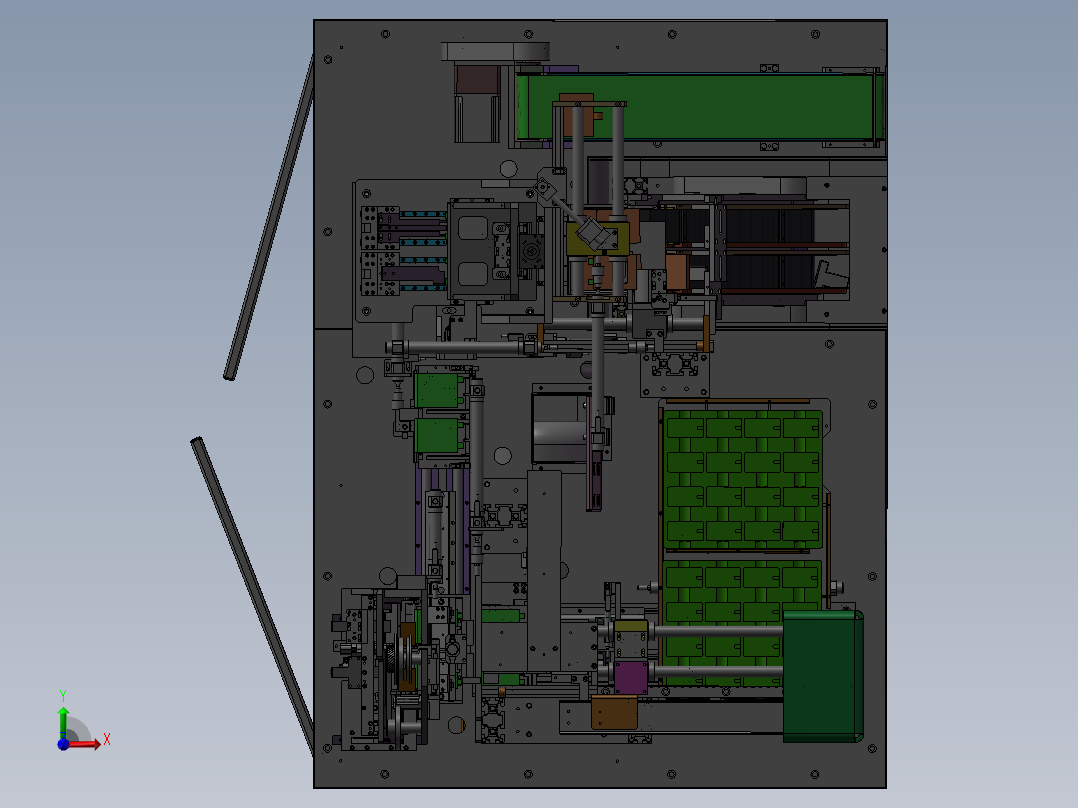Select the magenta slider block
Image resolution: width=1078 pixels, height=808 pixels.
coord(631,677)
